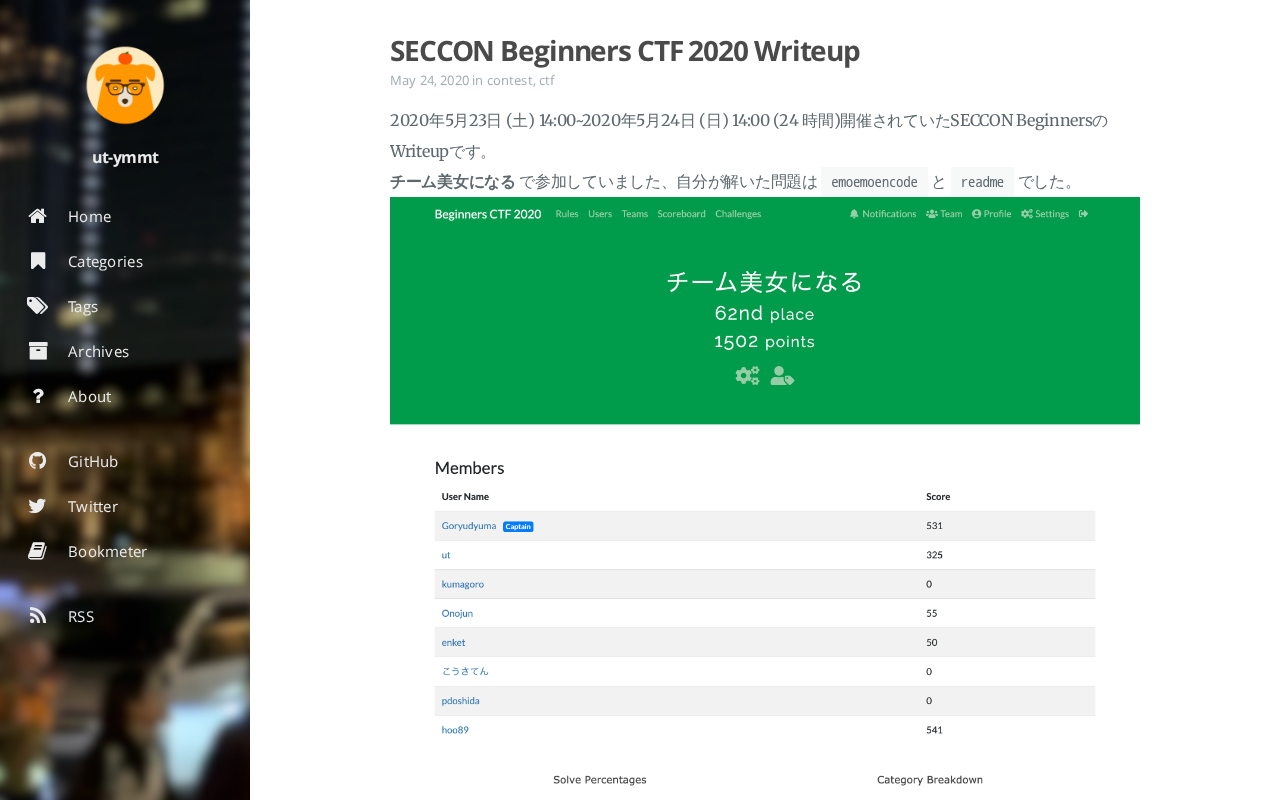Click the RSS feed icon

click(38, 616)
